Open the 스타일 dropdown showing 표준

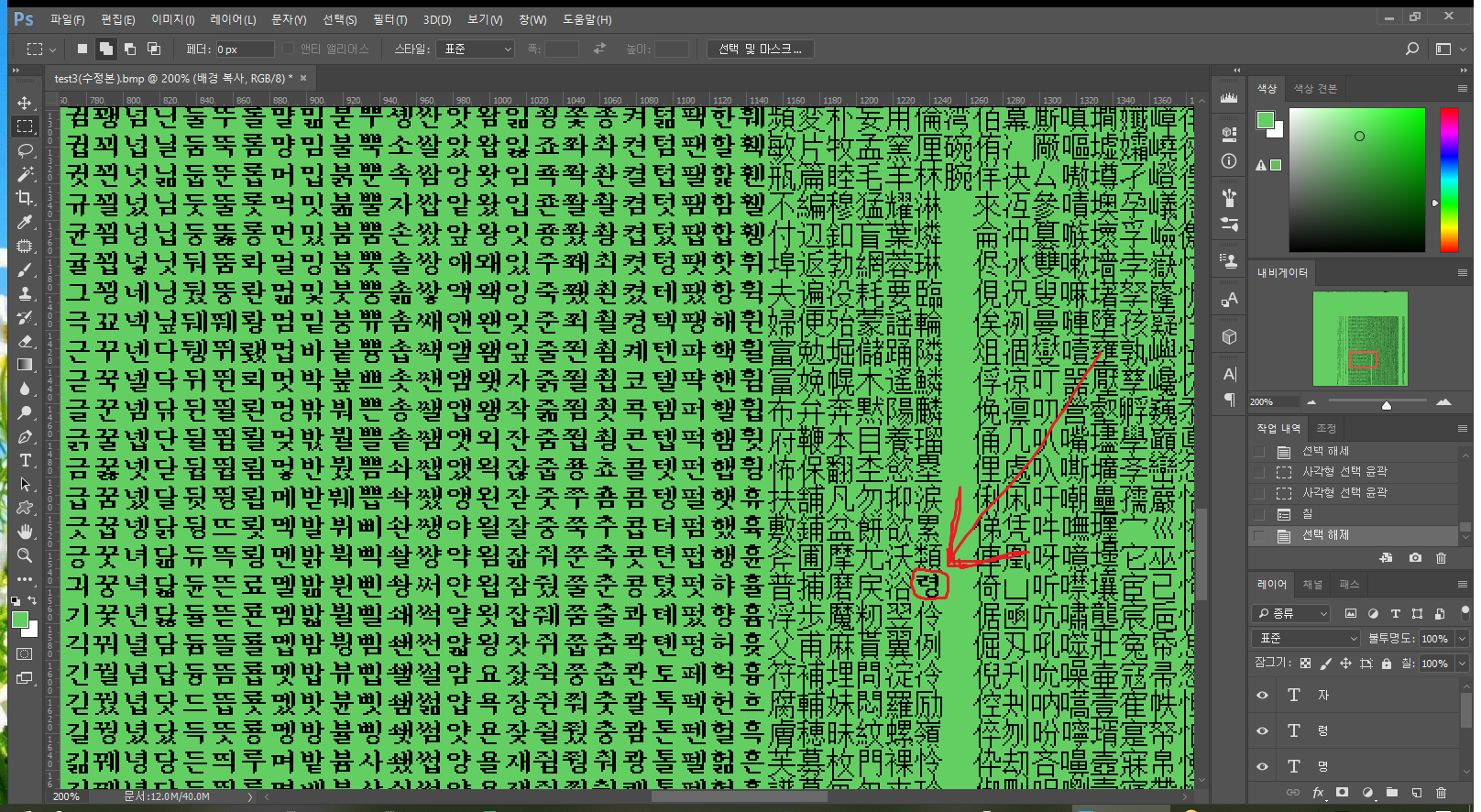(476, 49)
